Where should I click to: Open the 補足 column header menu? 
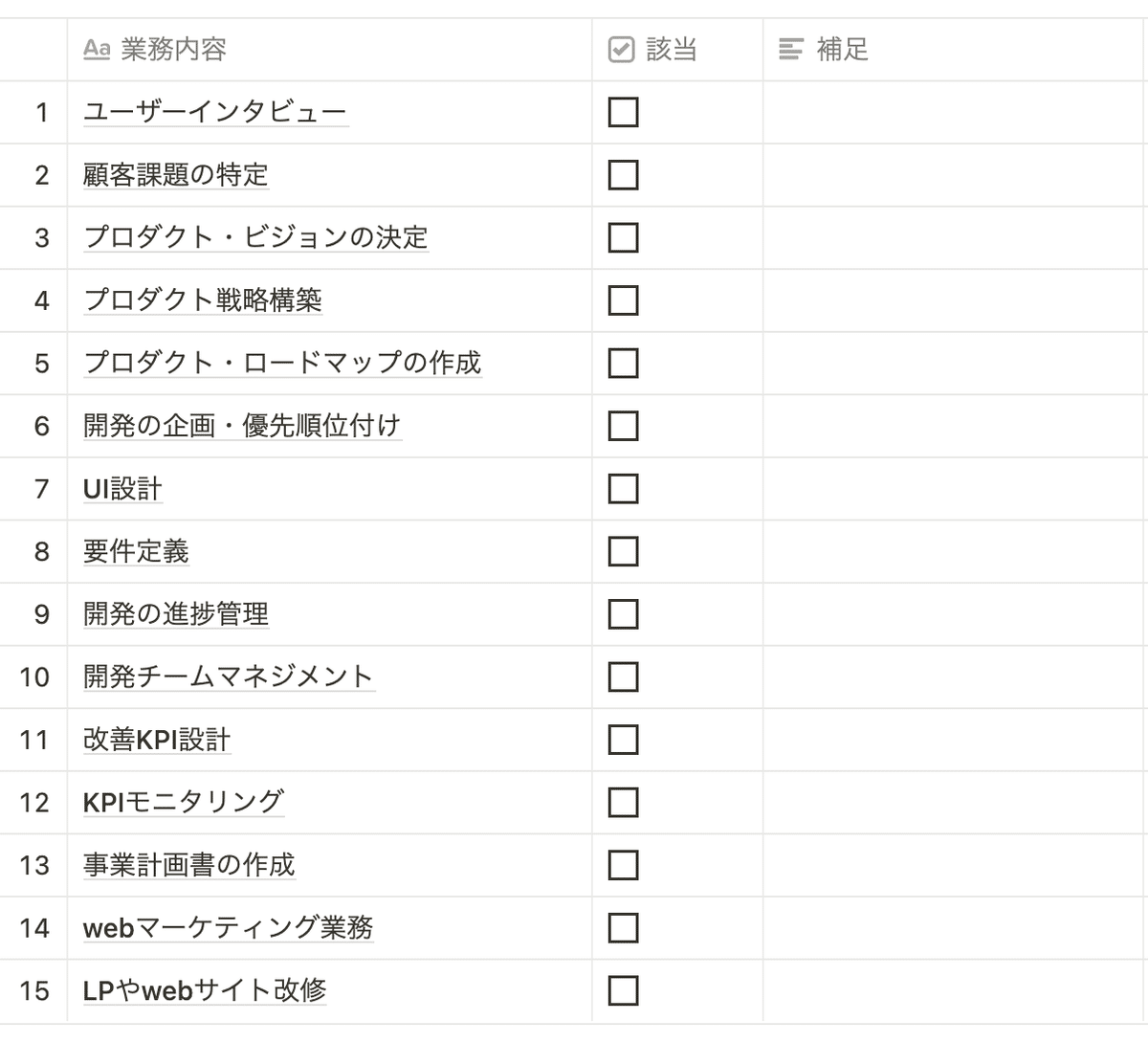click(842, 49)
